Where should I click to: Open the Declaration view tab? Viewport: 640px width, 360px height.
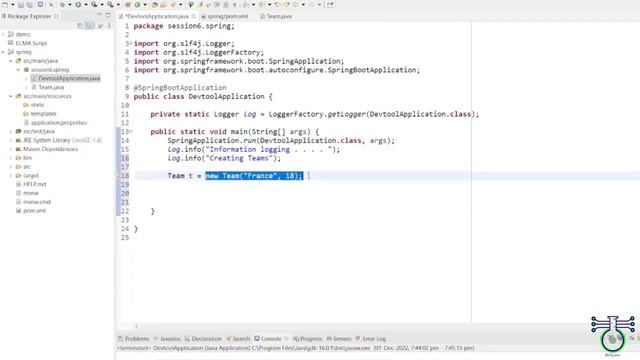point(203,339)
